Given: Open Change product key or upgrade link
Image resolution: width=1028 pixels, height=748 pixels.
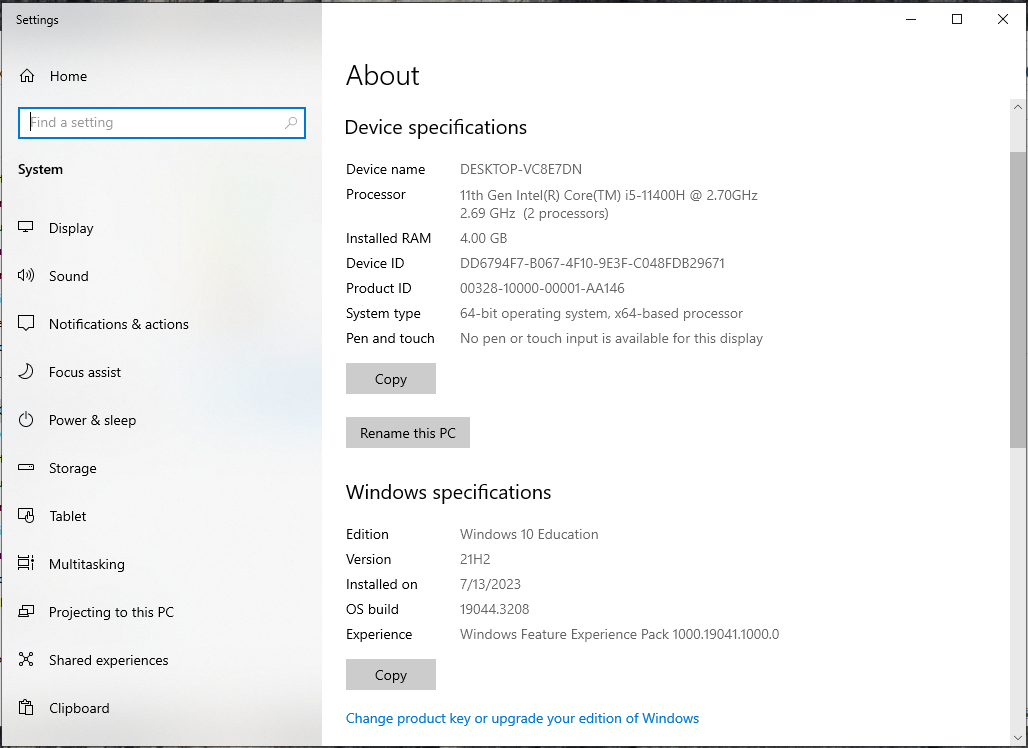Looking at the screenshot, I should (522, 718).
